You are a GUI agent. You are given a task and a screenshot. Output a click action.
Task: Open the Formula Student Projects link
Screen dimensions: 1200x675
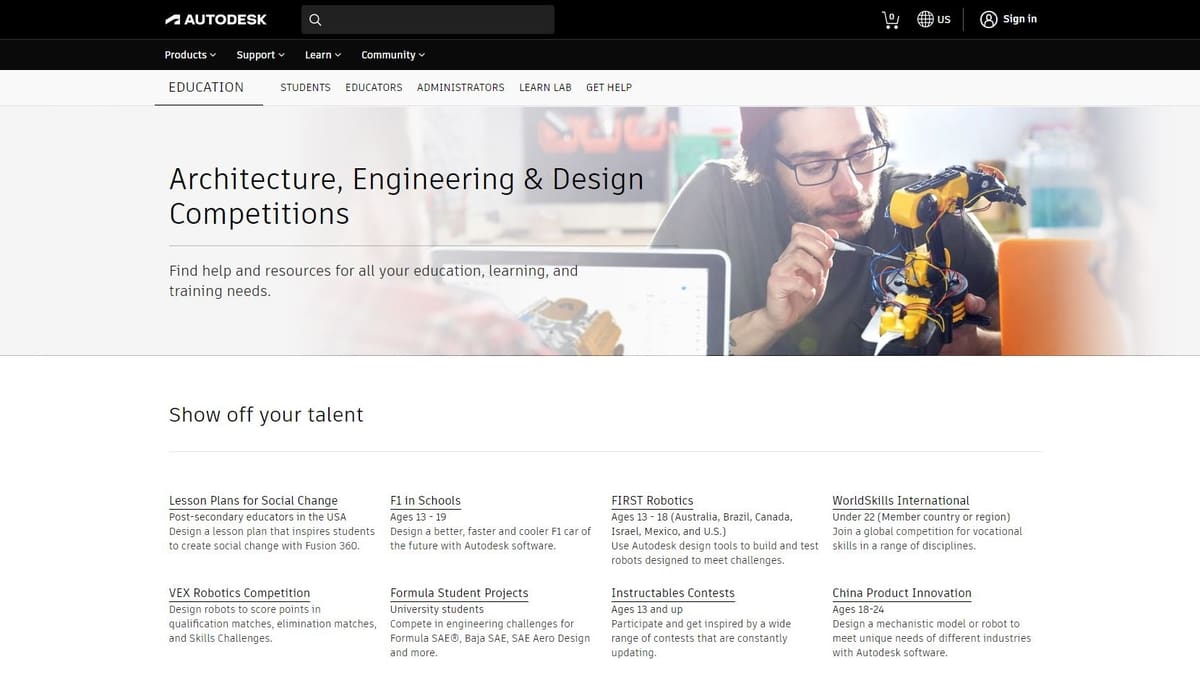click(x=459, y=593)
